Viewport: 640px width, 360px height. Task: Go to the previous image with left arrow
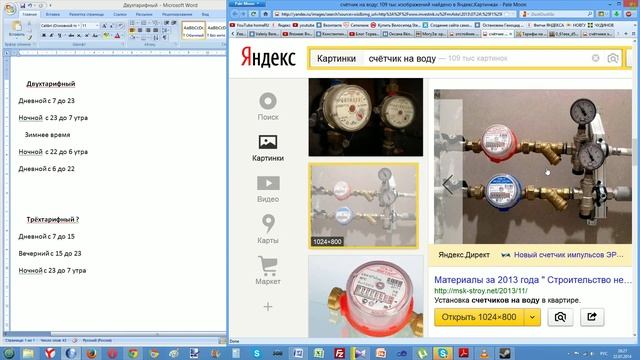(448, 184)
